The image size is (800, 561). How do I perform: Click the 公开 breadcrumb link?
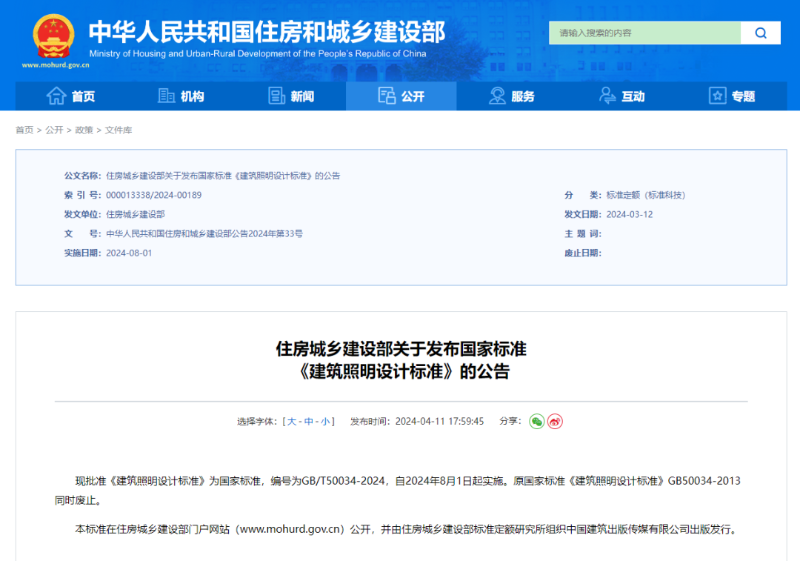point(54,130)
